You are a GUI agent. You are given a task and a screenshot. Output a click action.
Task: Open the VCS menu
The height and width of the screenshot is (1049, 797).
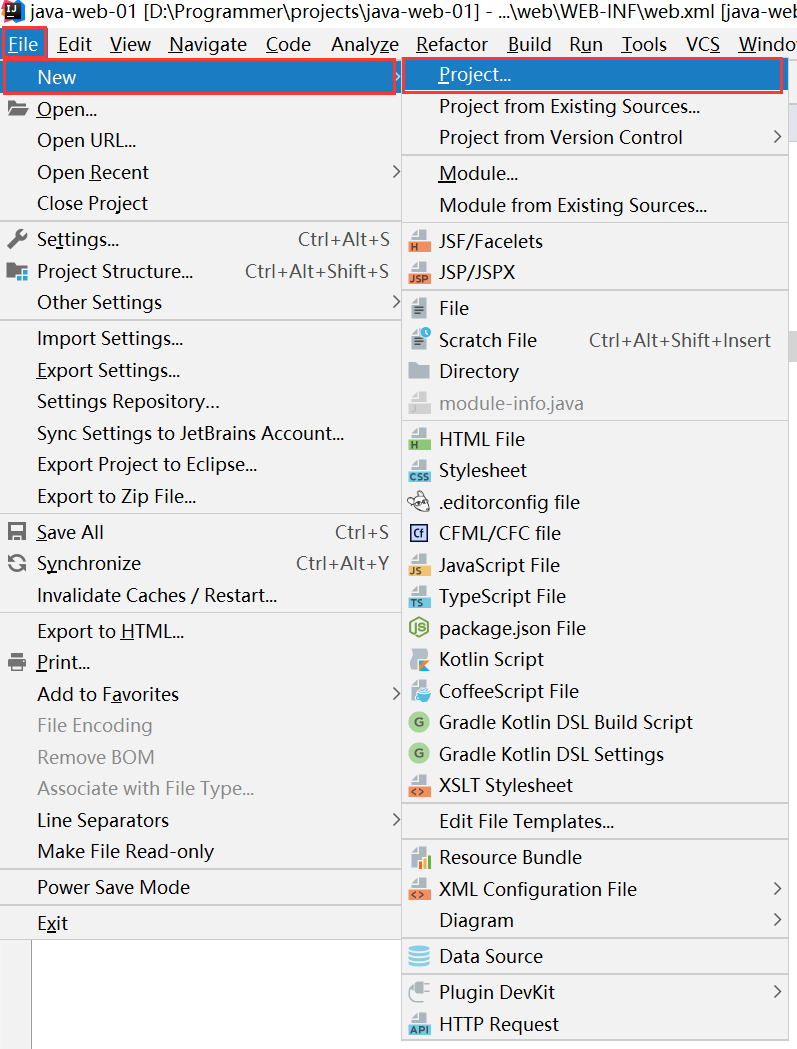click(703, 44)
